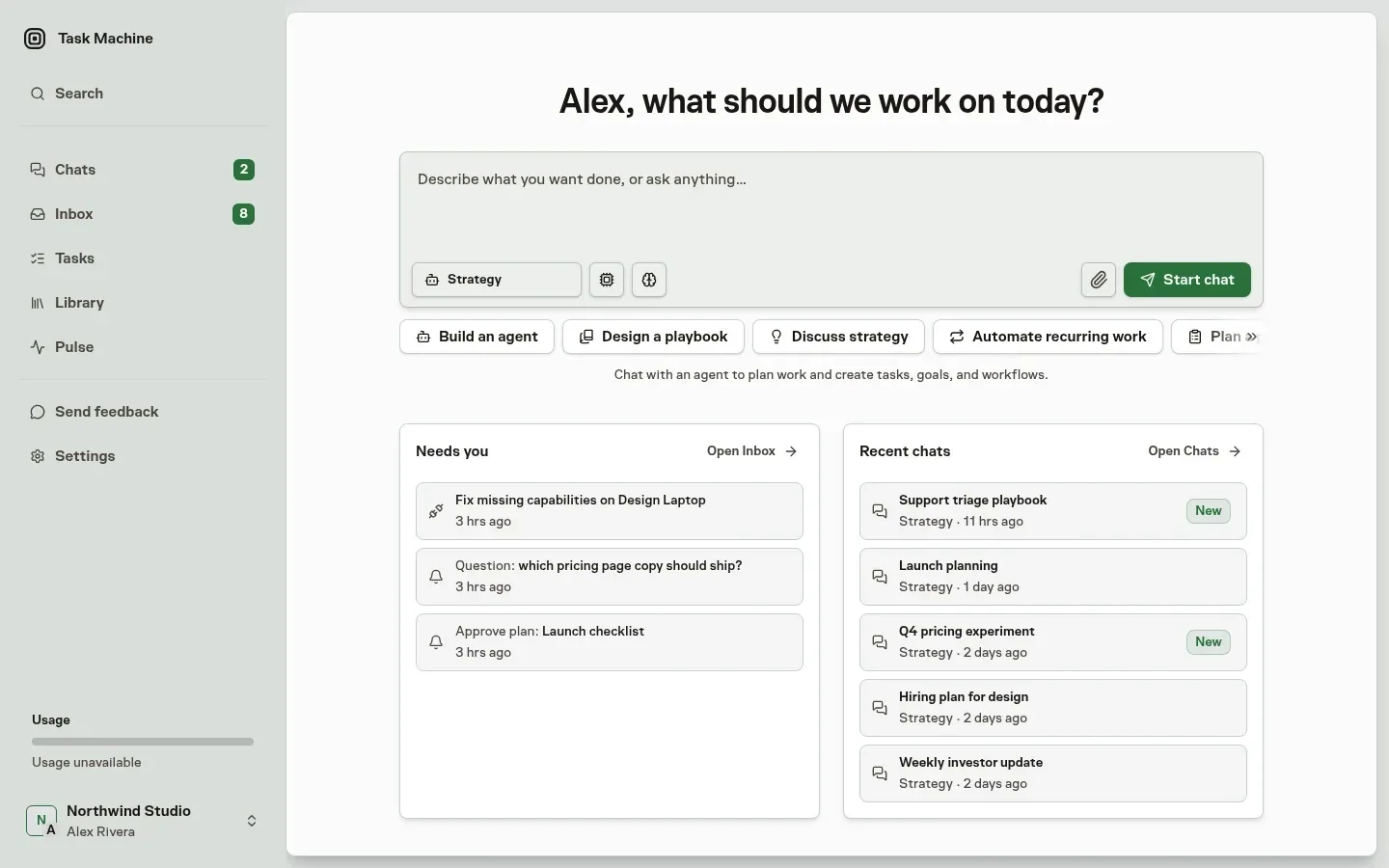This screenshot has width=1389, height=868.
Task: Select the Design a playbook suggestion
Action: click(x=653, y=337)
